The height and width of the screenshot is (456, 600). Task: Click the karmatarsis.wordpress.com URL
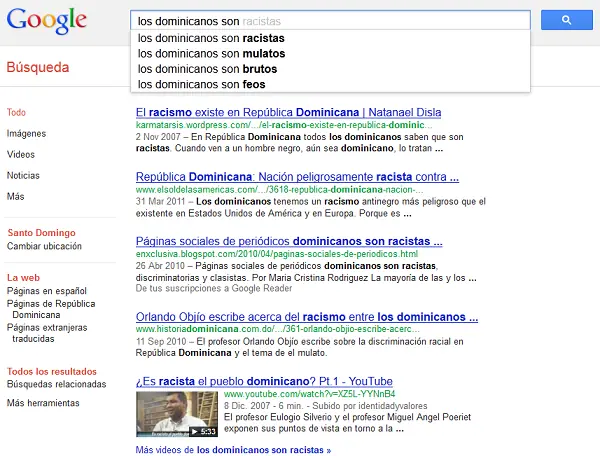[284, 125]
